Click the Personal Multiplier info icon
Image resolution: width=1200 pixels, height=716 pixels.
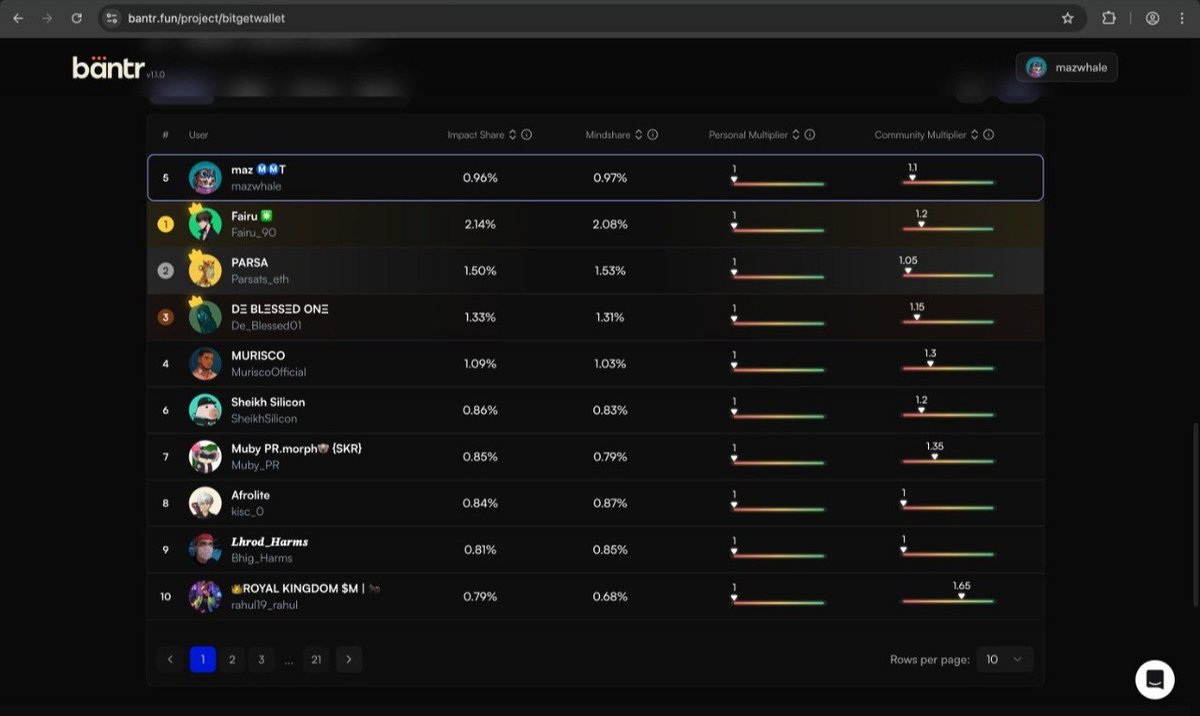810,135
